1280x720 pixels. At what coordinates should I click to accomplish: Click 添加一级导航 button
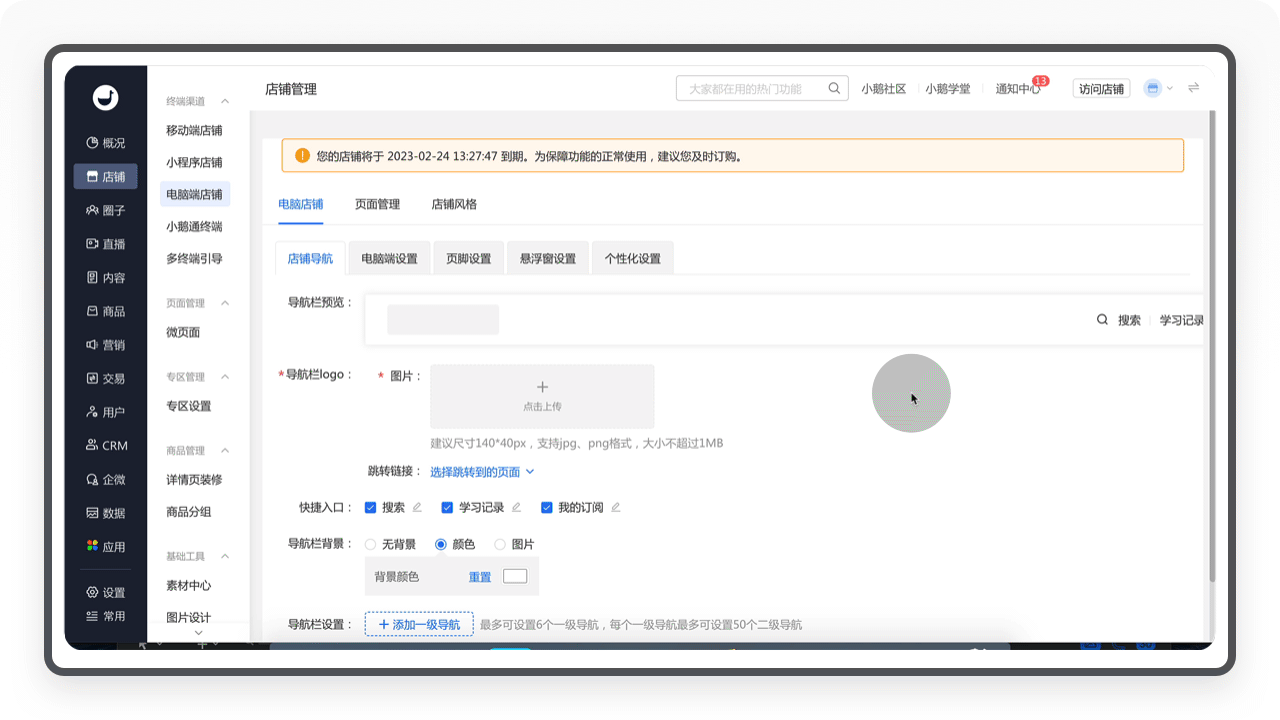coord(419,624)
